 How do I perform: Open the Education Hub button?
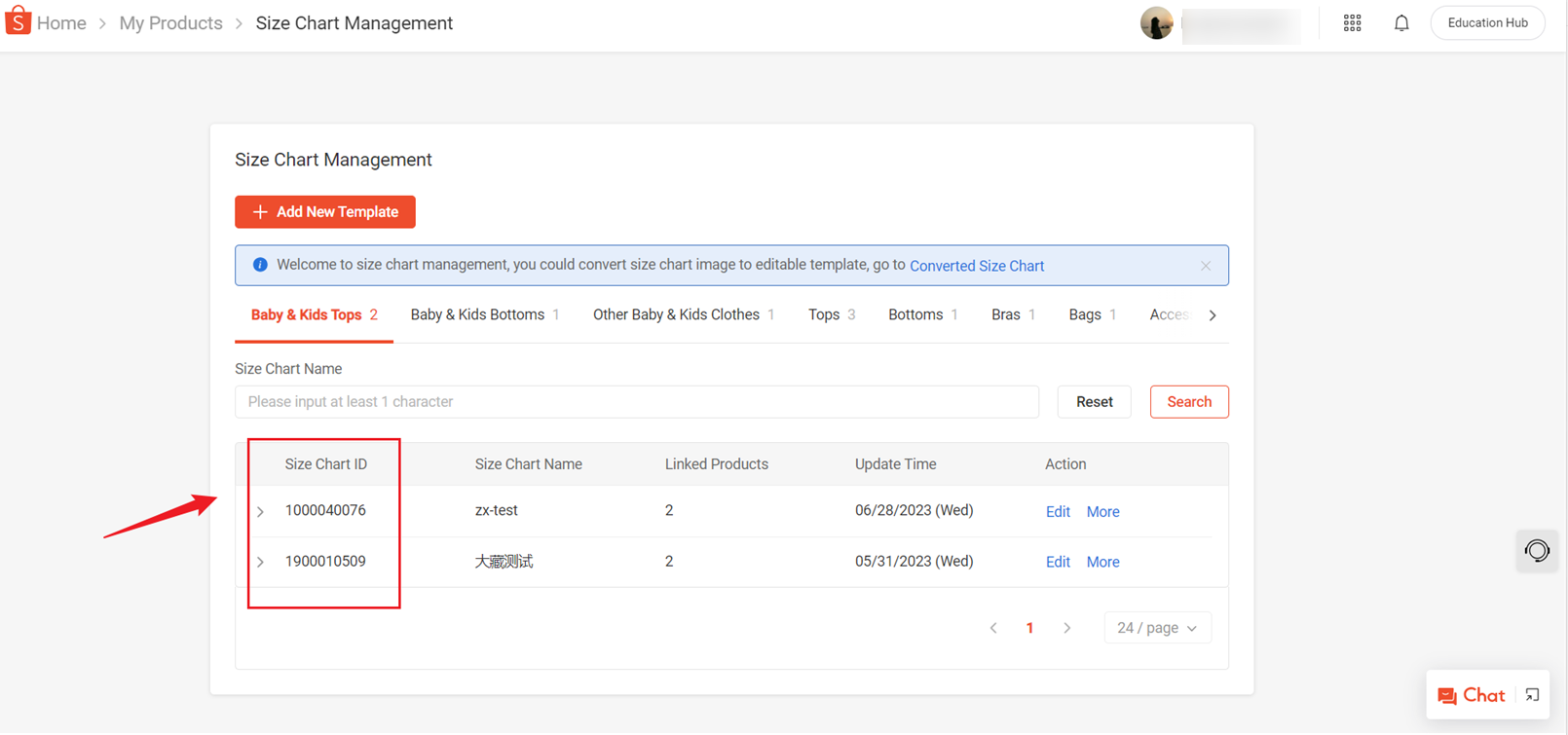point(1487,23)
